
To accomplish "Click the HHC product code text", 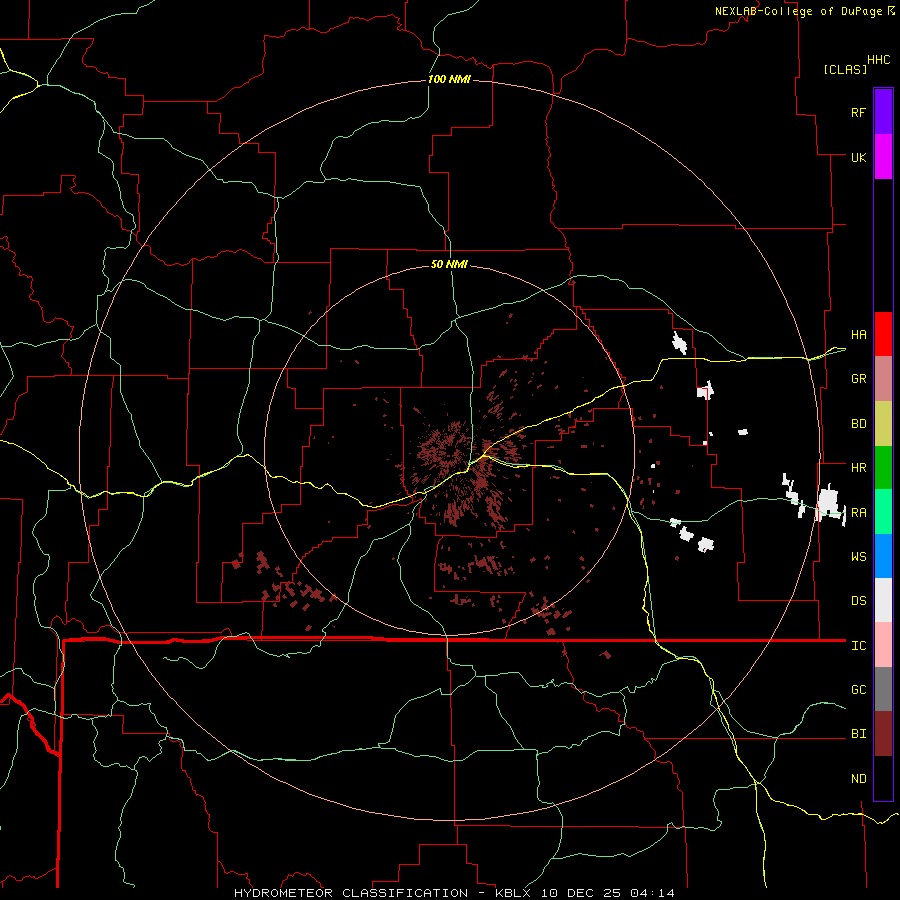I will click(x=878, y=60).
